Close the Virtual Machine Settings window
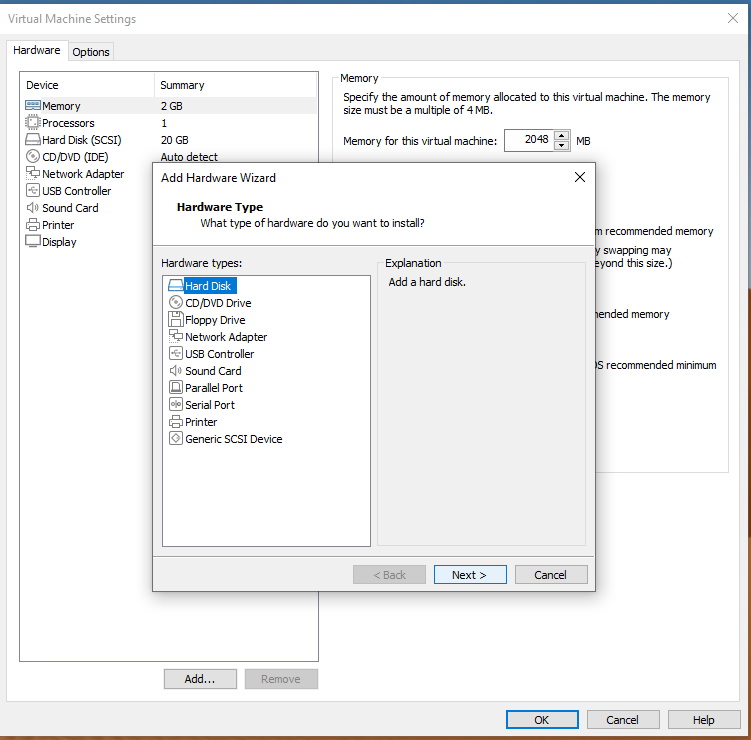This screenshot has width=751, height=740. (732, 18)
